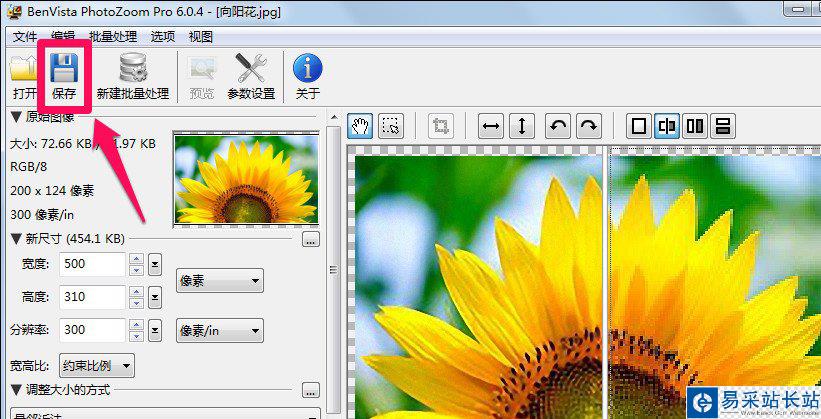Flip image vertically with the arrow icon
This screenshot has height=419, width=821.
(x=522, y=126)
